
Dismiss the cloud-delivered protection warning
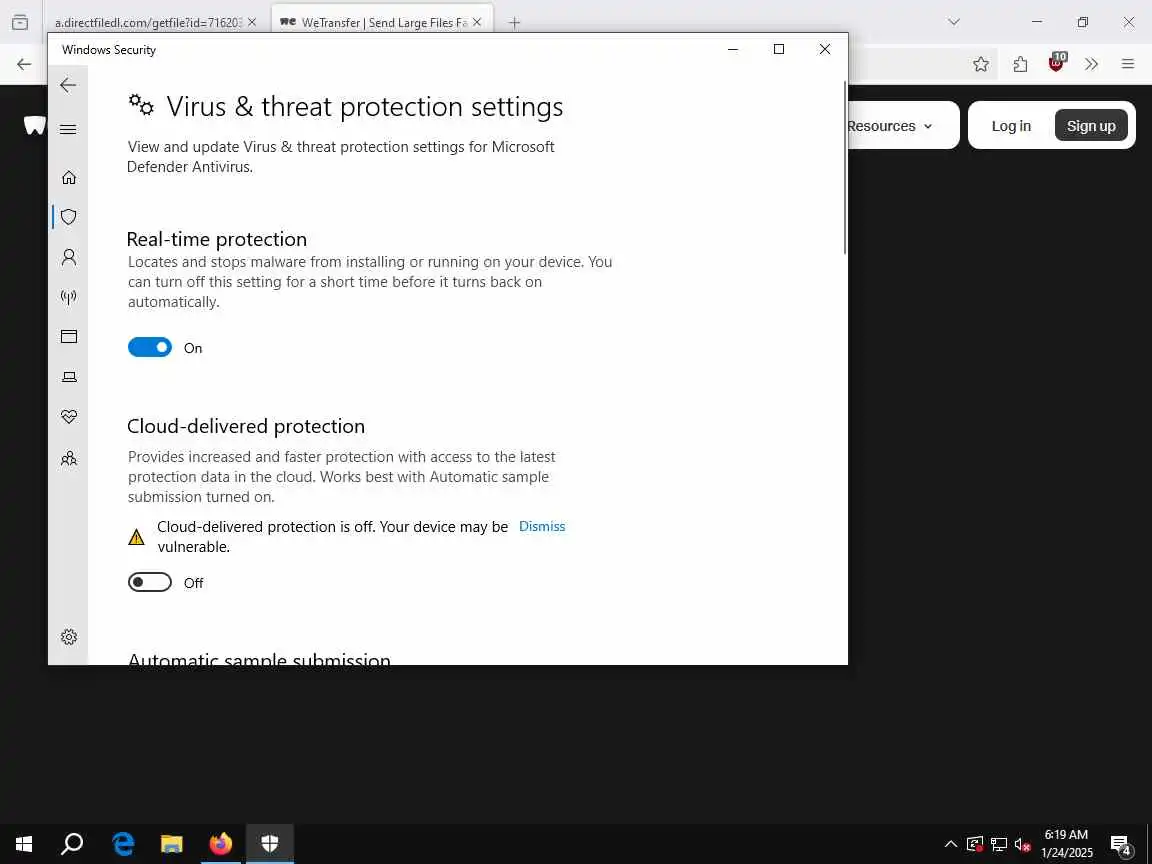[541, 526]
